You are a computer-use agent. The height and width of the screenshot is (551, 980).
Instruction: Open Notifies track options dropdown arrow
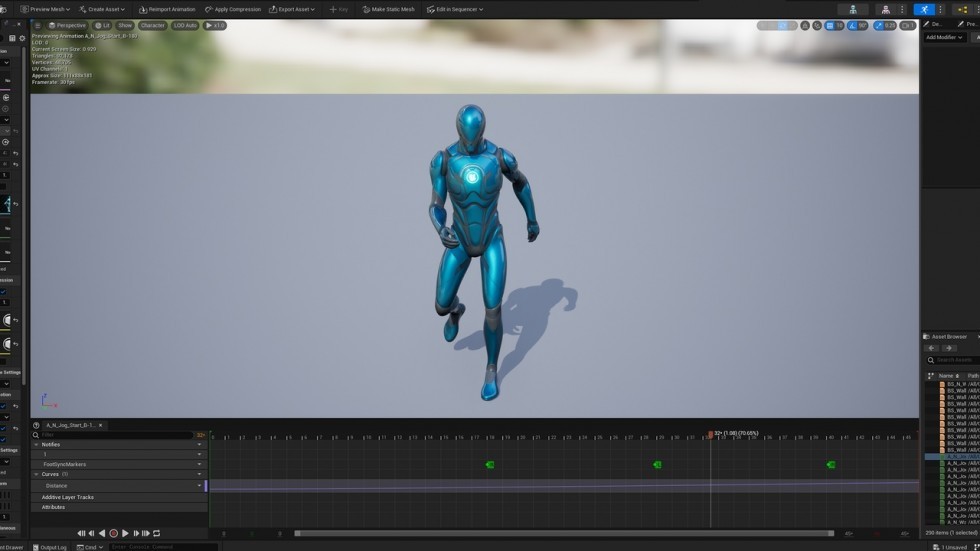point(199,445)
